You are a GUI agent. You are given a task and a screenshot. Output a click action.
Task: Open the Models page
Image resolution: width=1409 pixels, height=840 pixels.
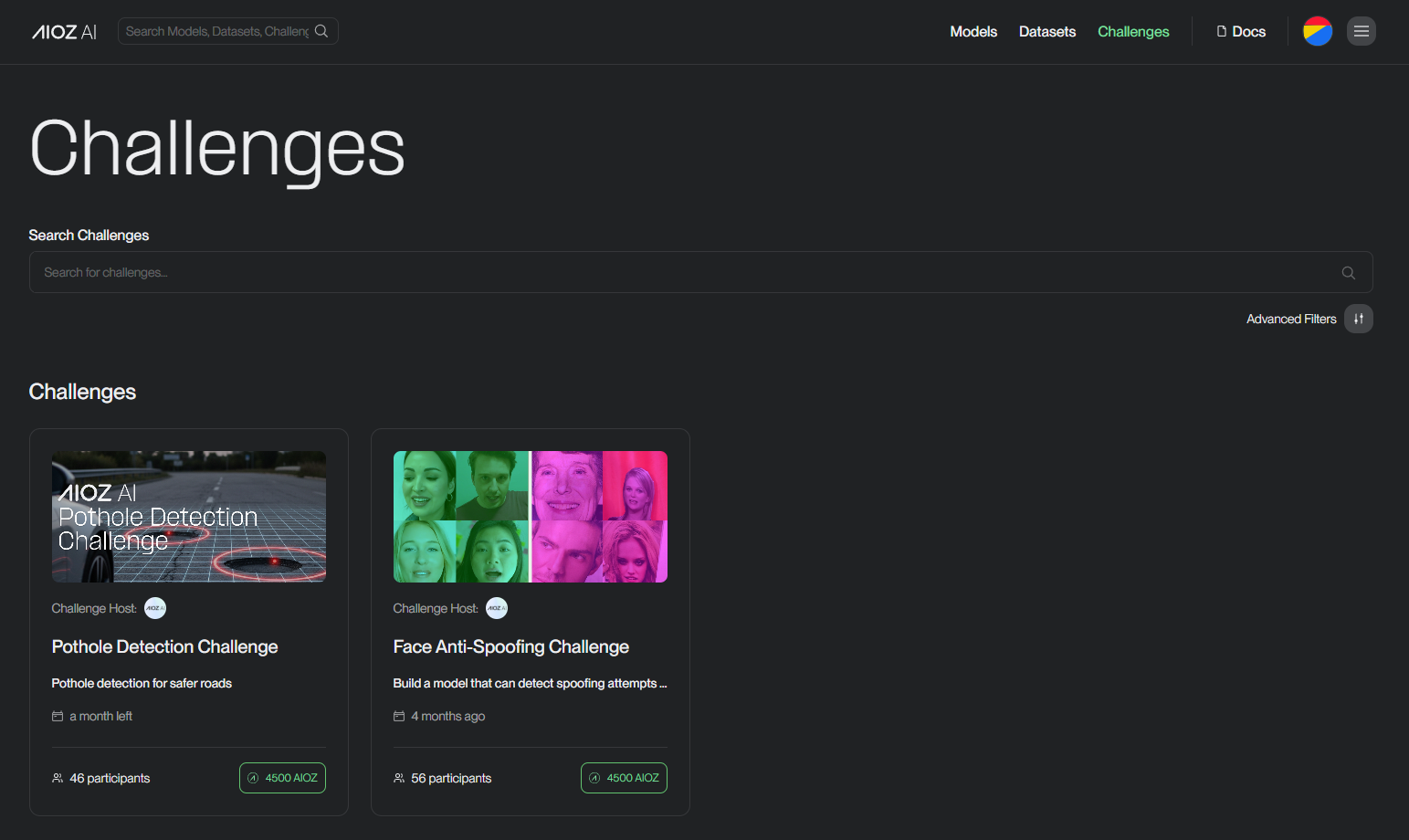coord(973,31)
